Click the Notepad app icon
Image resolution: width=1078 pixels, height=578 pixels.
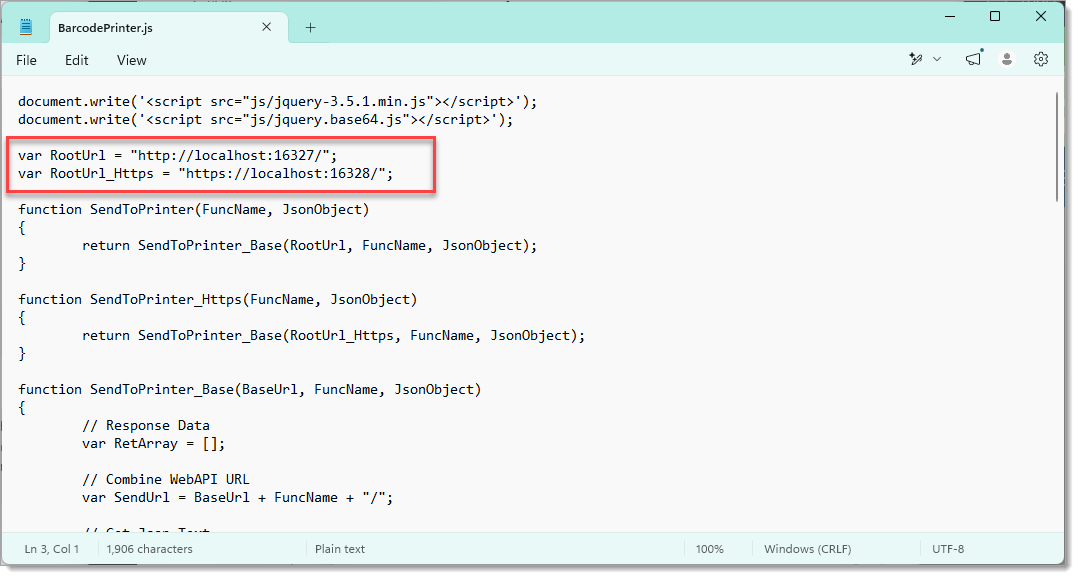(x=26, y=27)
